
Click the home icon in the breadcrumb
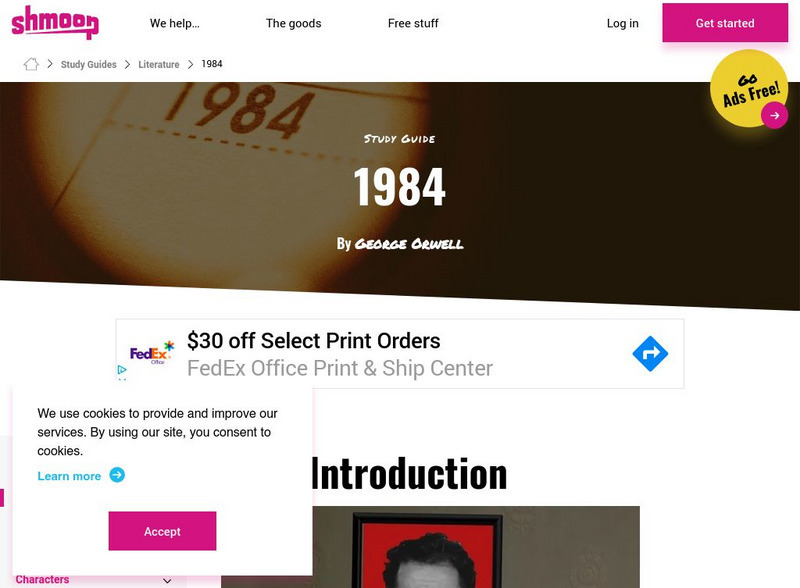coord(31,63)
